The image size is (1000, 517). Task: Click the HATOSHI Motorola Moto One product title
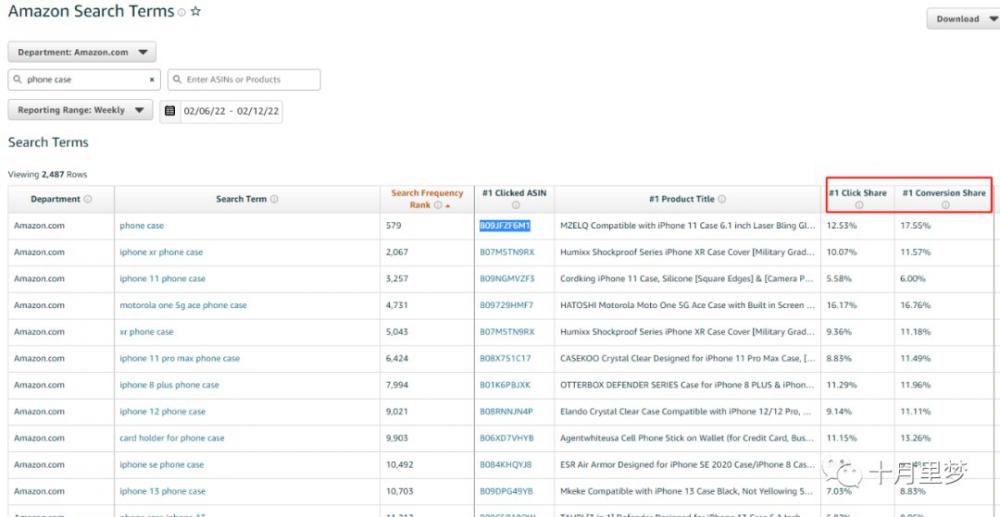click(688, 305)
